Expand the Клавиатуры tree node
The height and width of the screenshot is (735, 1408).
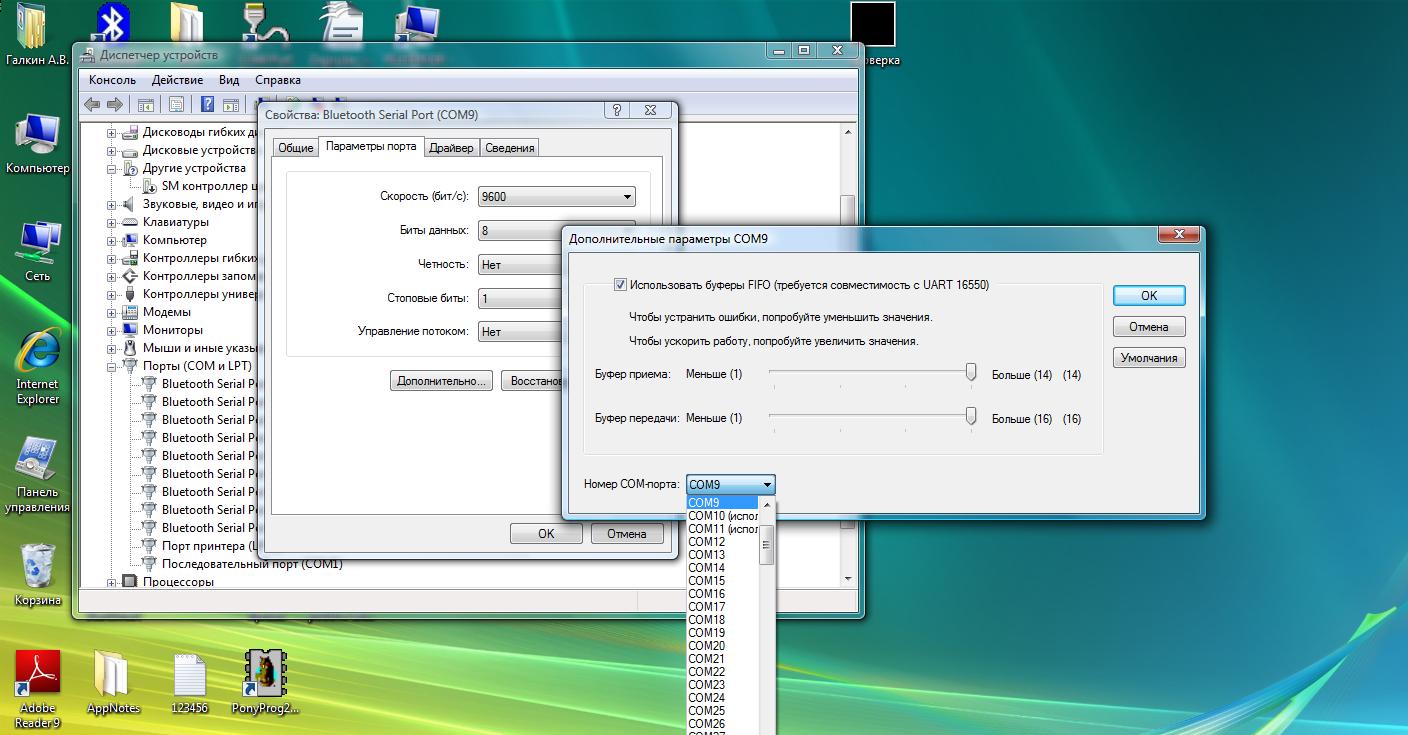(x=112, y=222)
